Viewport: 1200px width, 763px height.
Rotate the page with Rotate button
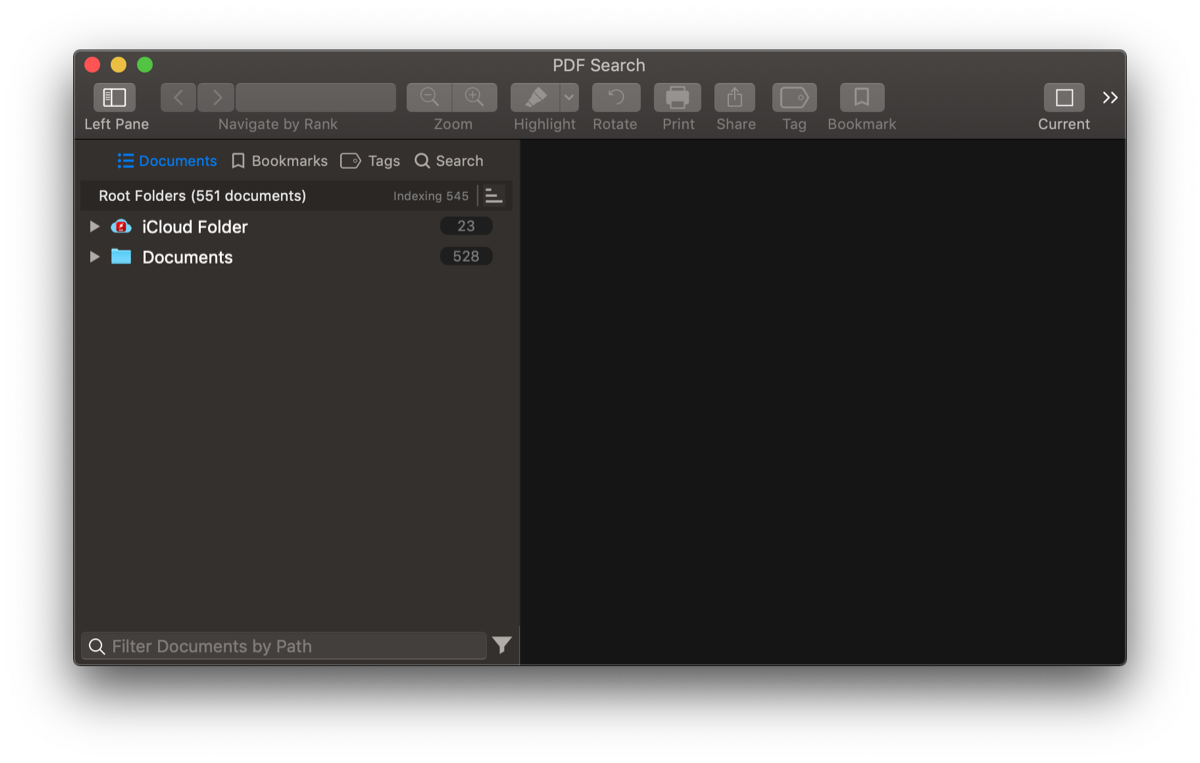click(x=616, y=97)
